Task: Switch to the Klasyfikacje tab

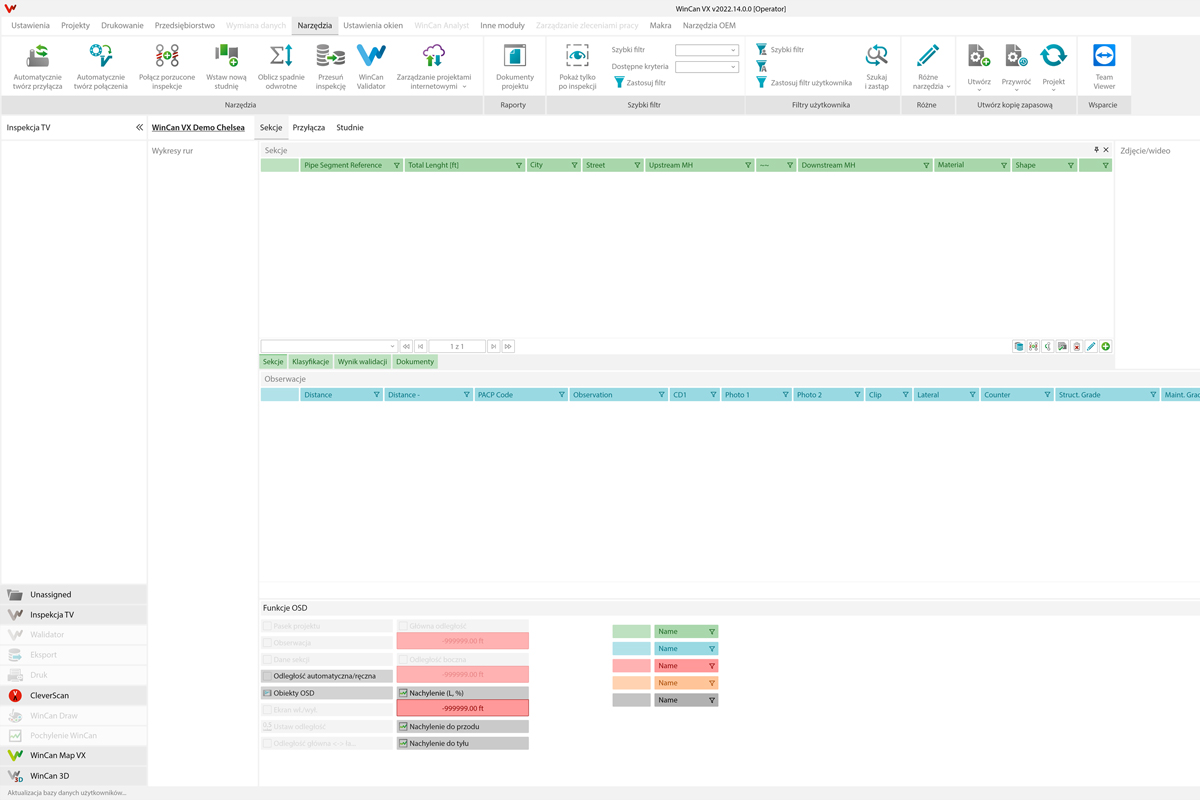Action: [x=311, y=362]
